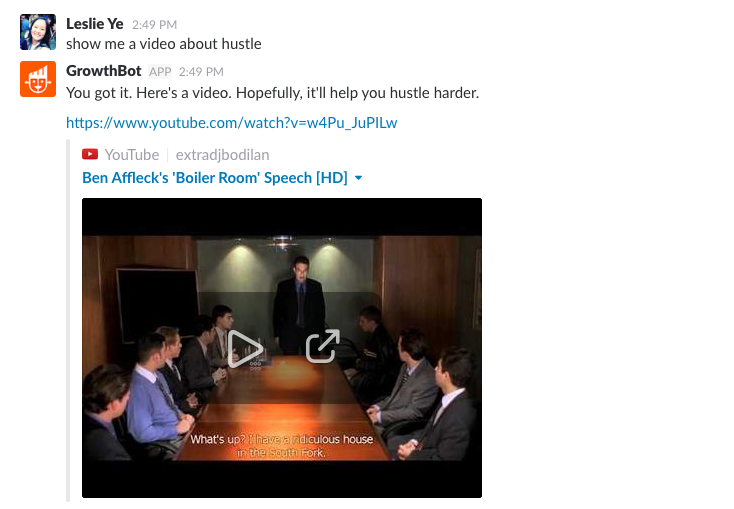Click the timestamp on GrowthBot's message
Image resolution: width=734 pixels, height=509 pixels.
tap(201, 72)
